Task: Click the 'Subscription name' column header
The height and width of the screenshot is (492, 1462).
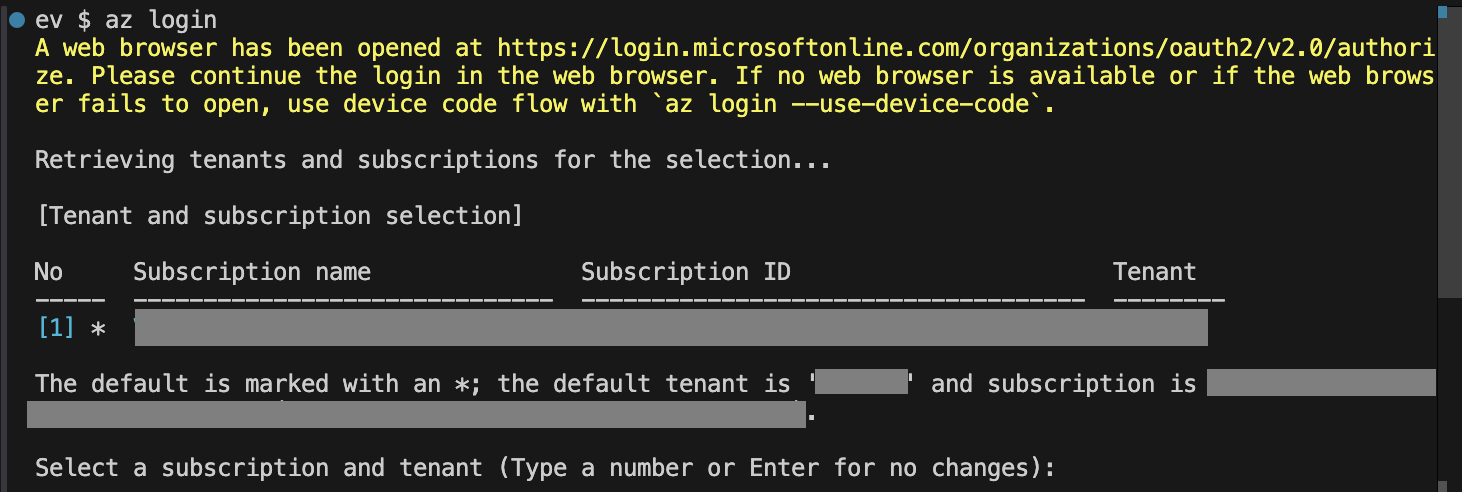Action: click(x=252, y=272)
